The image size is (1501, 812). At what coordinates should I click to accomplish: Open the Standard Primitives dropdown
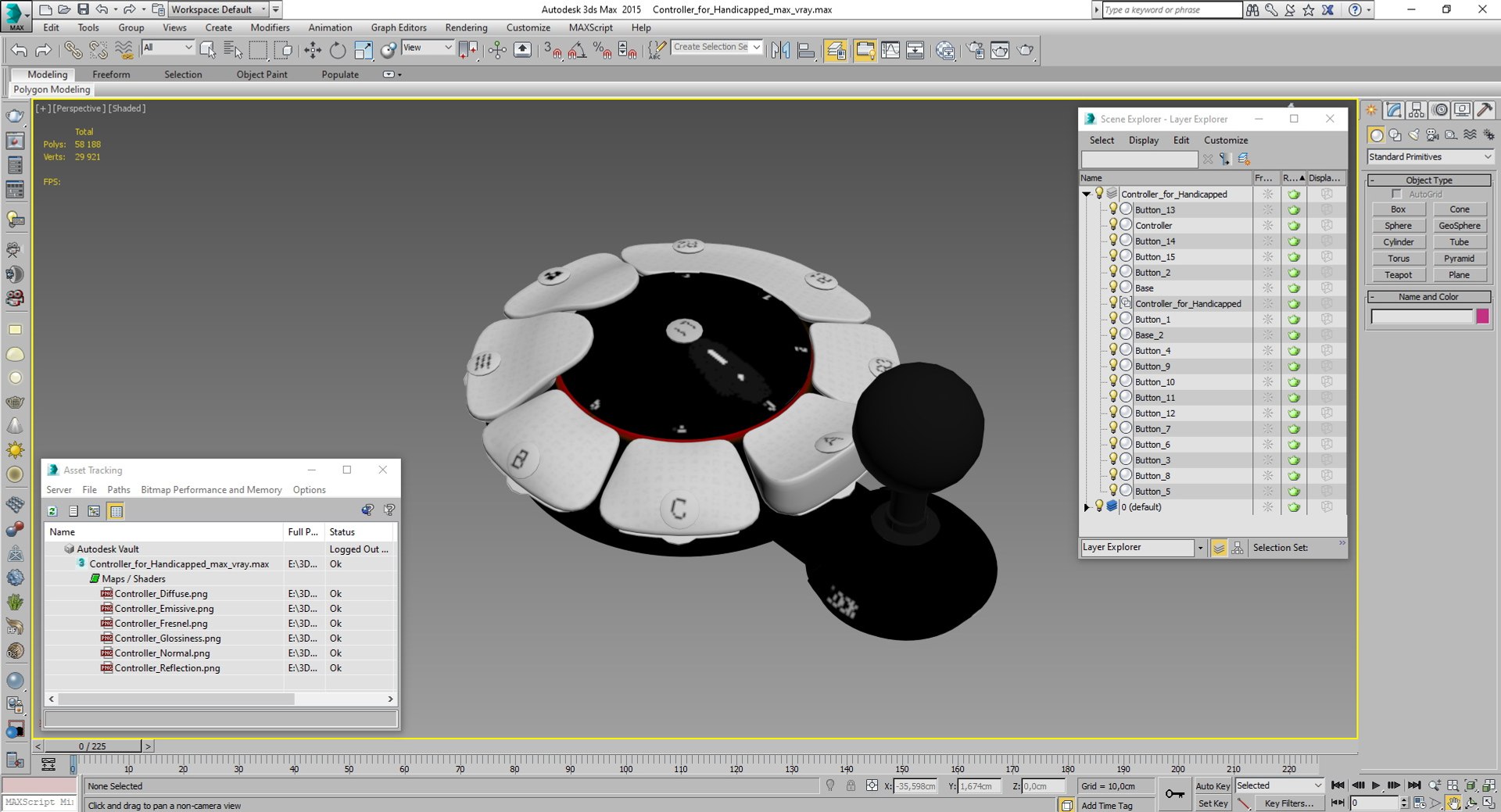pyautogui.click(x=1430, y=157)
